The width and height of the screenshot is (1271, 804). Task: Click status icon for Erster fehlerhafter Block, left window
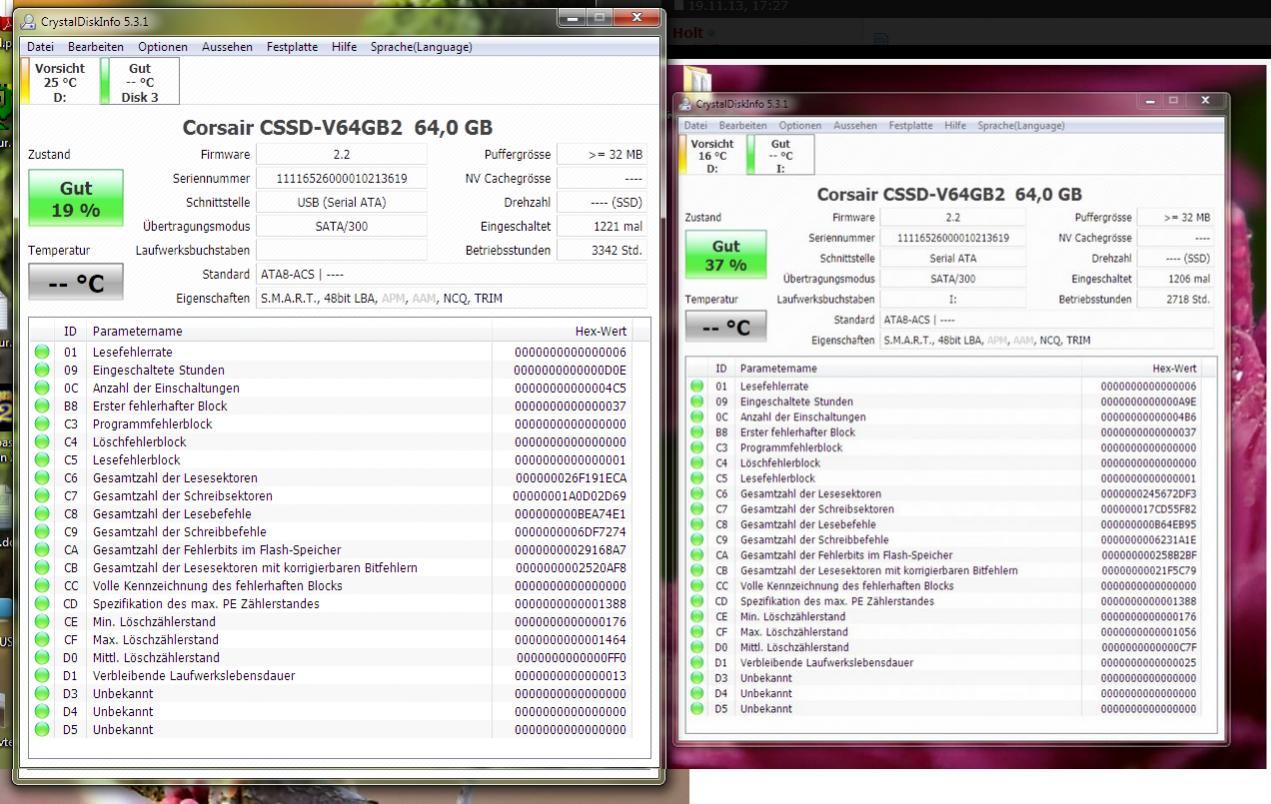tap(42, 406)
